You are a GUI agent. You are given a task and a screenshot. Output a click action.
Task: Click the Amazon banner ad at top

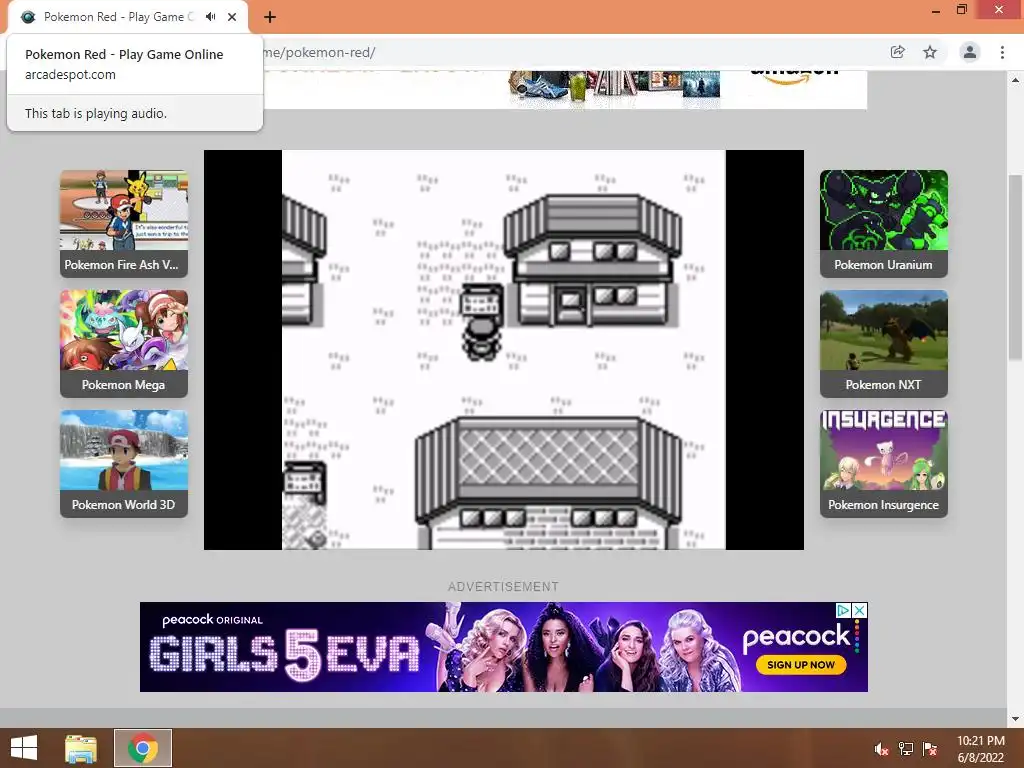pyautogui.click(x=566, y=89)
